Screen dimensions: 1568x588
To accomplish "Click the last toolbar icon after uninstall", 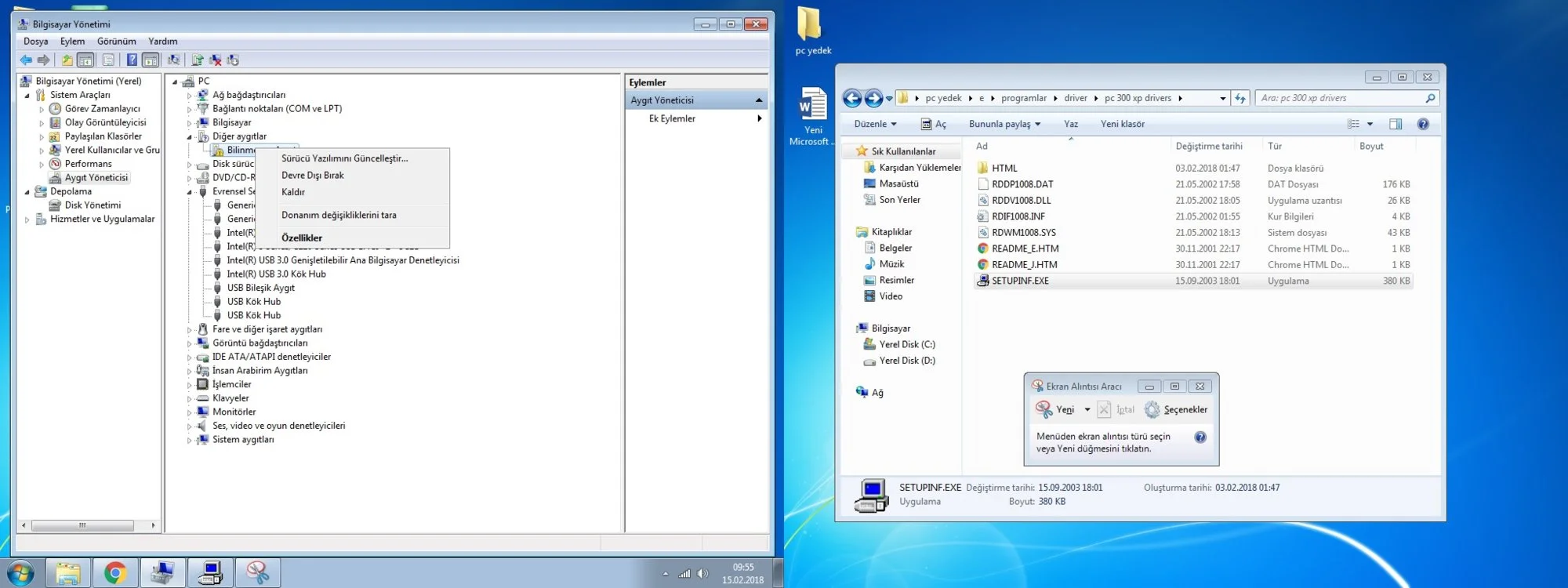I will [233, 60].
